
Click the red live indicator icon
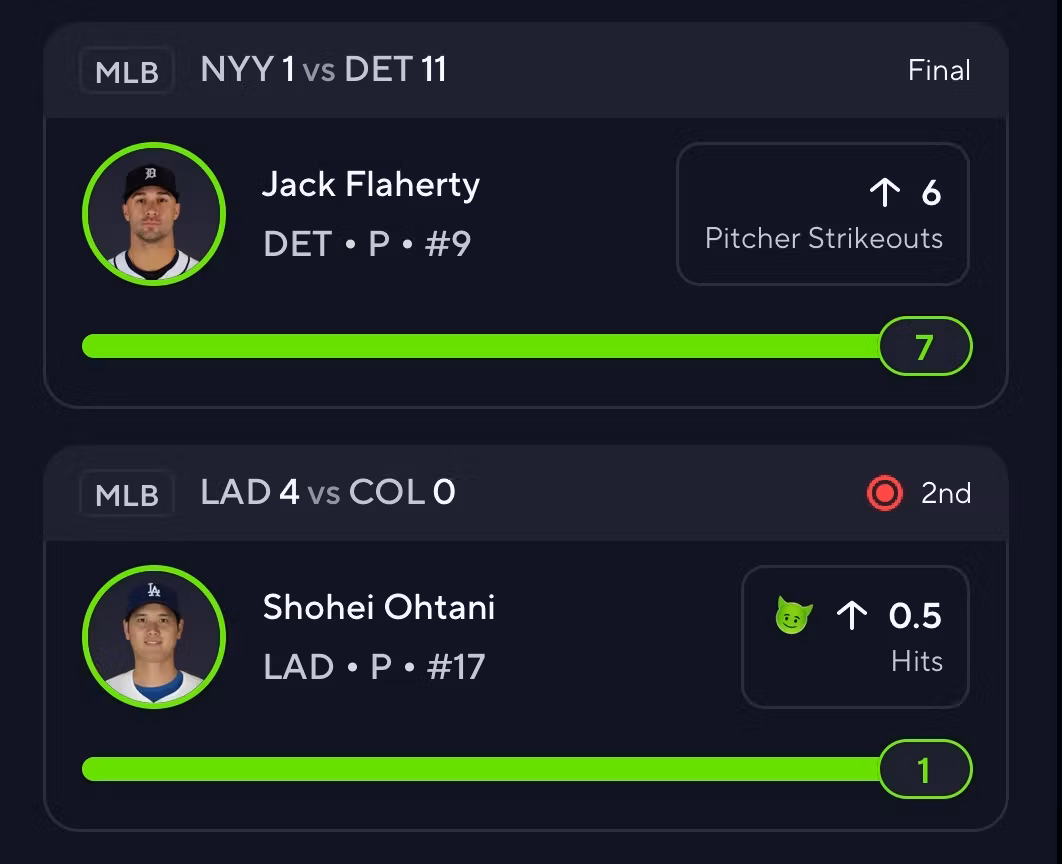884,493
